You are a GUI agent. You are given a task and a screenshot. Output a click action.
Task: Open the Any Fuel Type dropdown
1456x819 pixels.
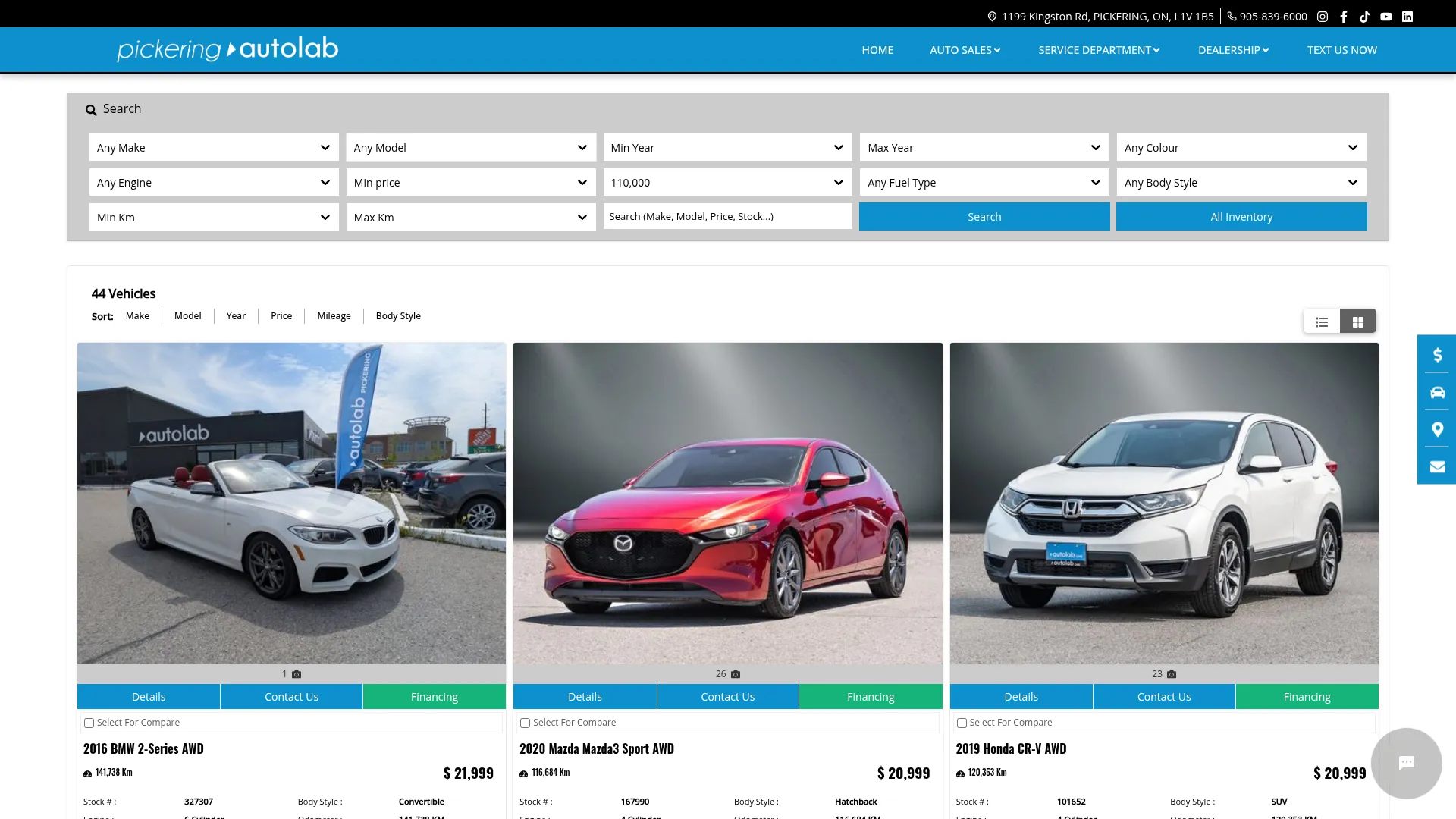tap(984, 182)
